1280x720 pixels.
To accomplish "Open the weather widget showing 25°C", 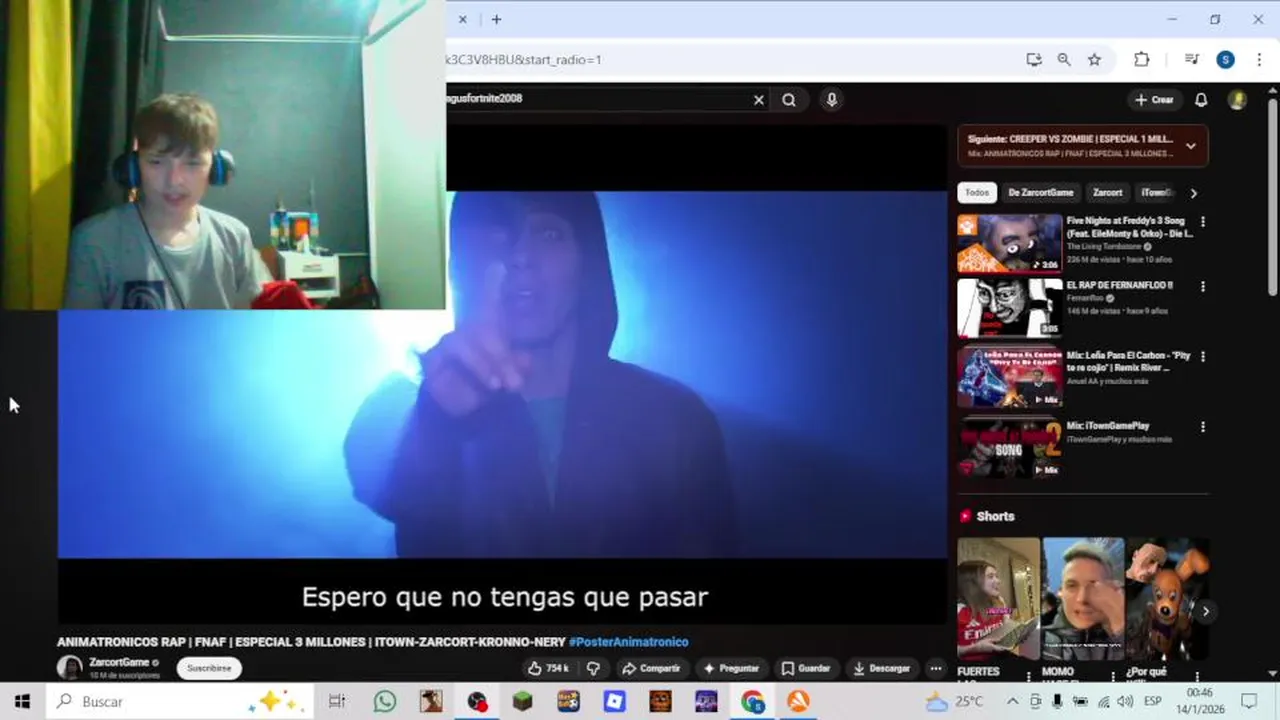I will pyautogui.click(x=955, y=701).
